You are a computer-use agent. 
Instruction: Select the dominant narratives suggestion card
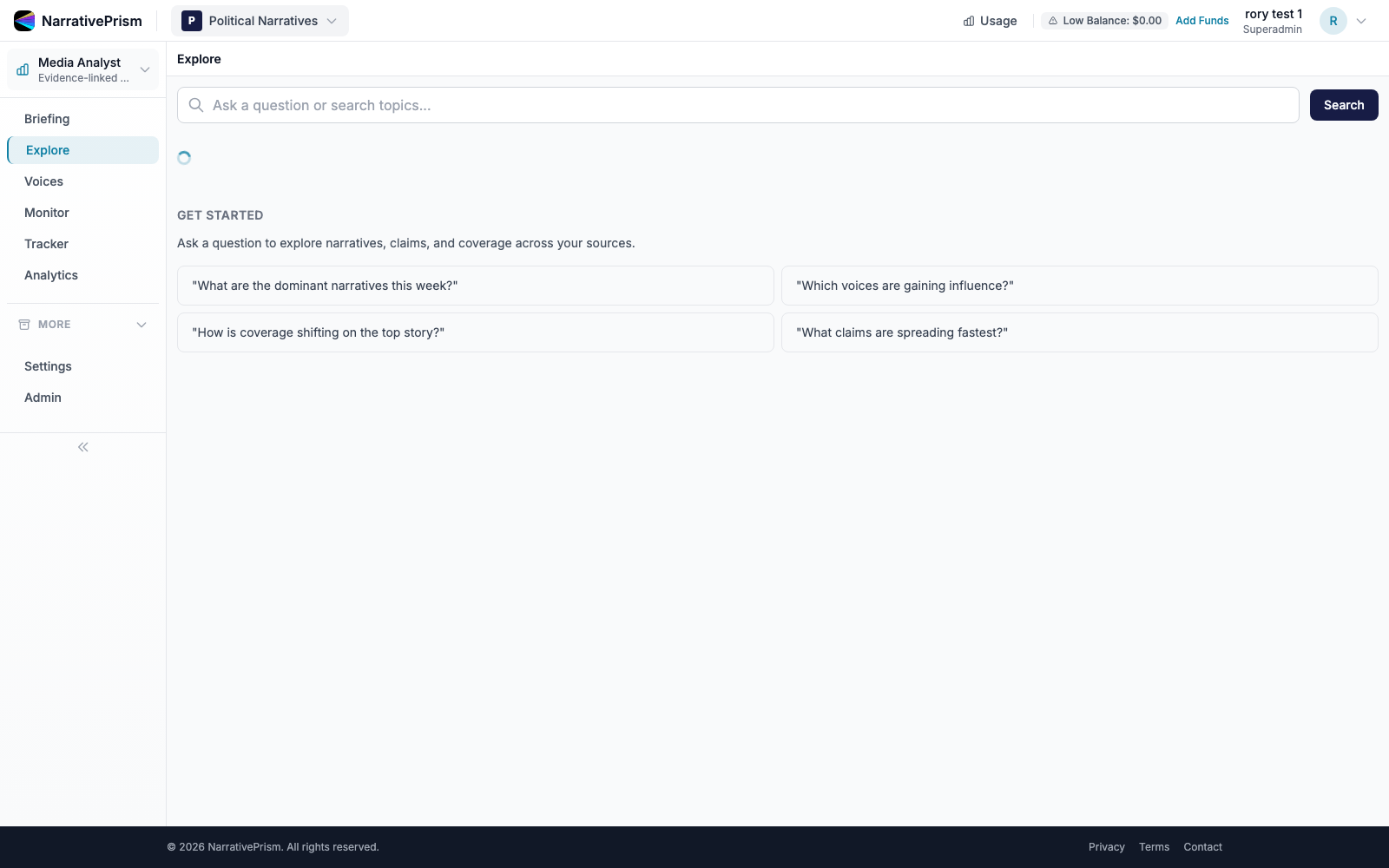click(475, 285)
